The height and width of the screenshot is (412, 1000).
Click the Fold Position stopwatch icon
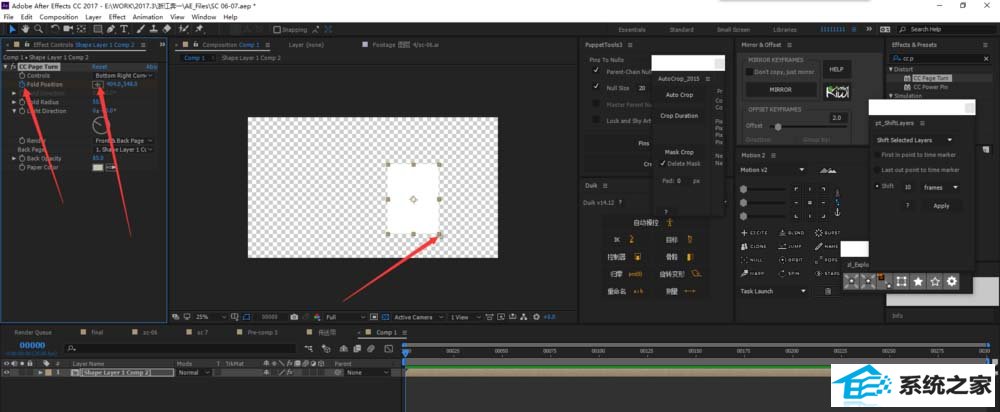tap(21, 84)
